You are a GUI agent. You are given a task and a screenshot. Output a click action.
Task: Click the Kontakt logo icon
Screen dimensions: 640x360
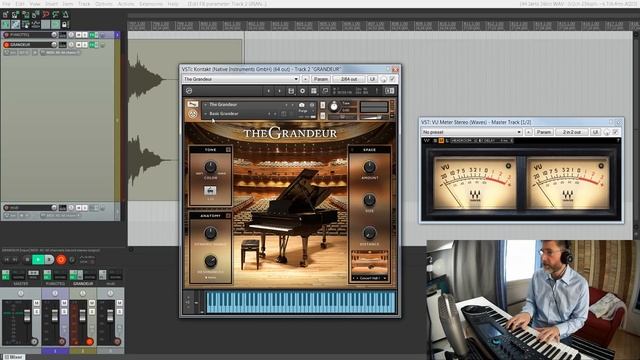(189, 91)
